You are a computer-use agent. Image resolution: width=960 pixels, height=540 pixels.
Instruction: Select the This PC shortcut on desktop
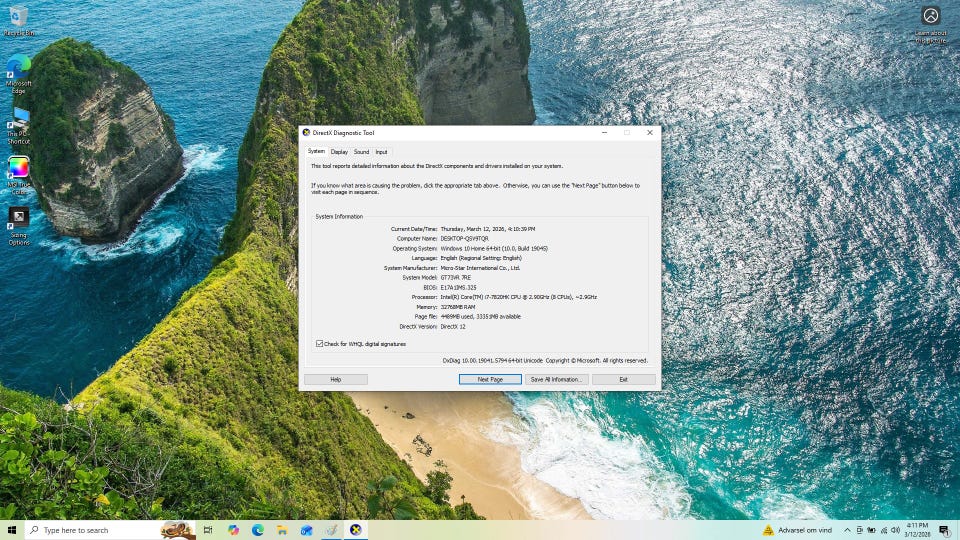pyautogui.click(x=18, y=126)
